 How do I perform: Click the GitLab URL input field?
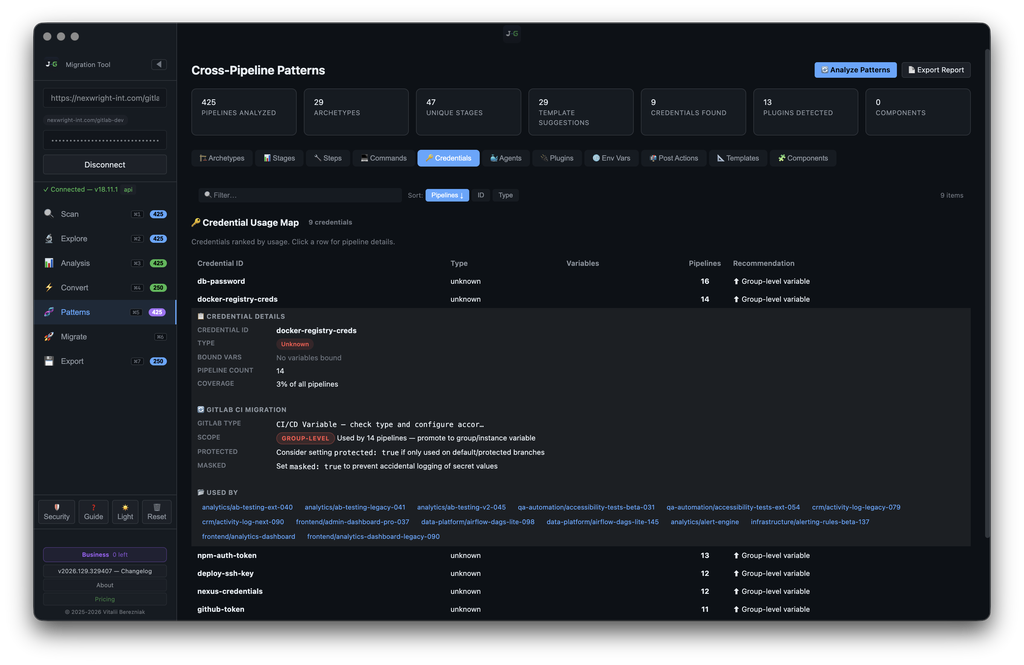[104, 98]
